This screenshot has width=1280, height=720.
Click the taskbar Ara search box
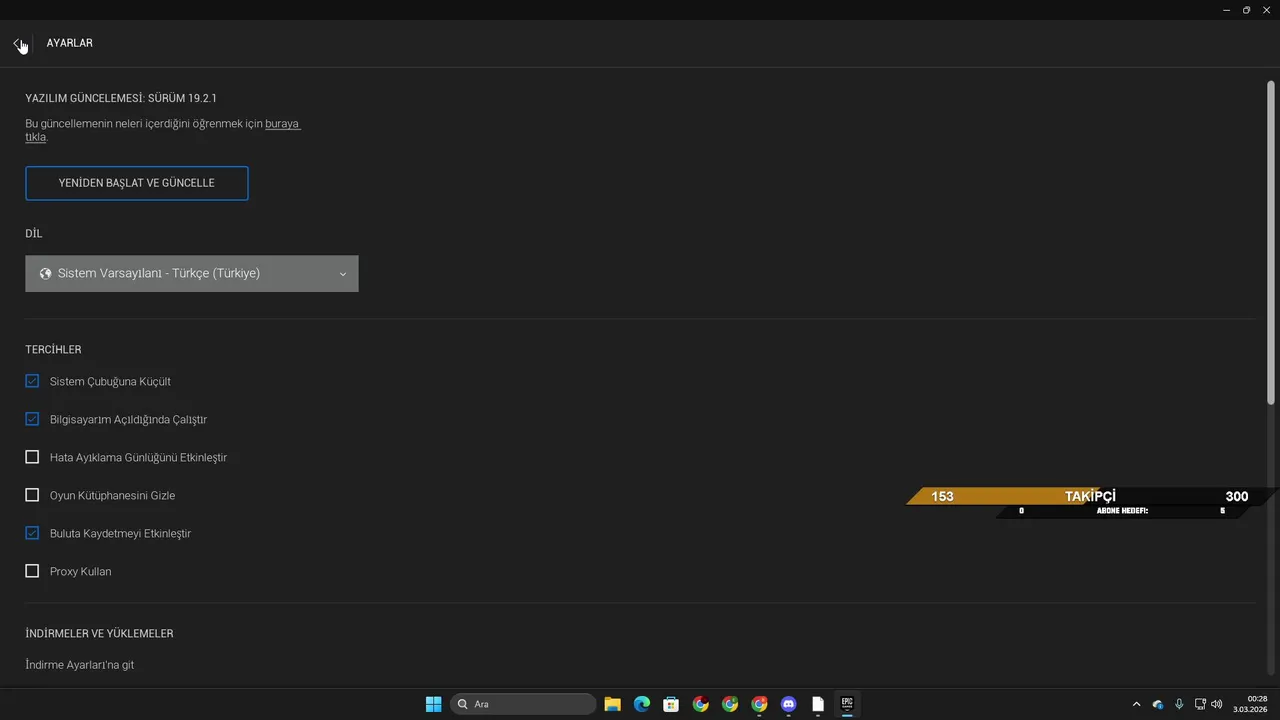[523, 704]
